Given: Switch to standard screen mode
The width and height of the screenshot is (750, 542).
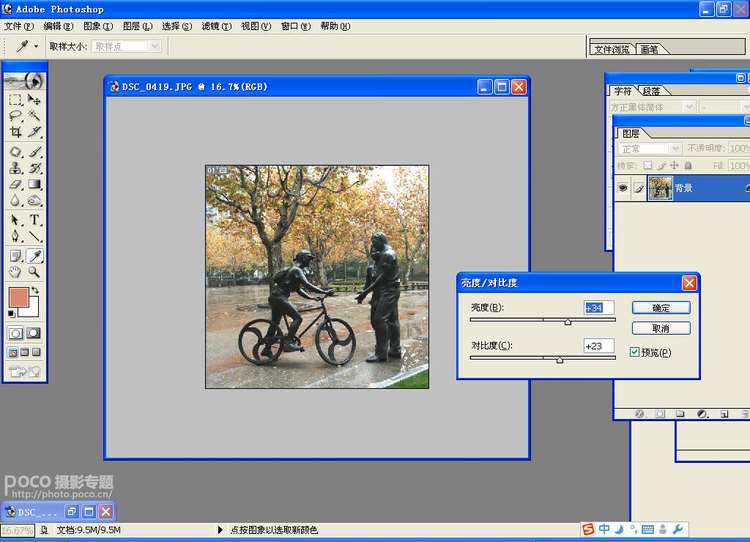Looking at the screenshot, I should 13,353.
